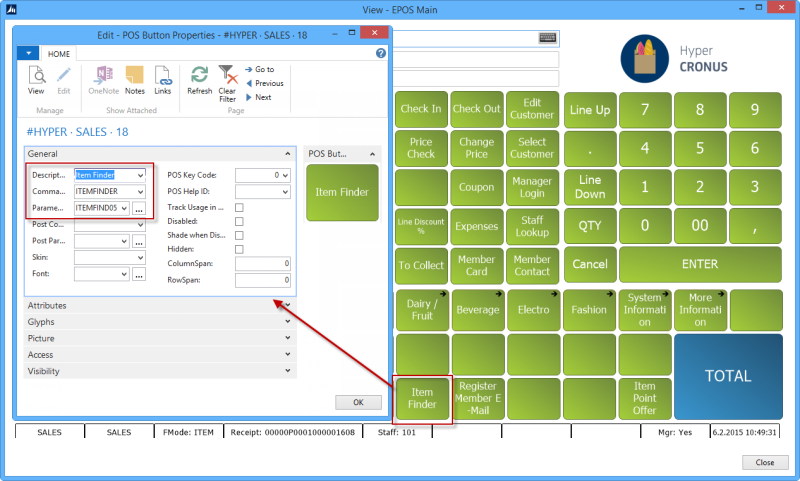Image resolution: width=800 pixels, height=481 pixels.
Task: Click the Coupon POS button
Action: tap(477, 187)
